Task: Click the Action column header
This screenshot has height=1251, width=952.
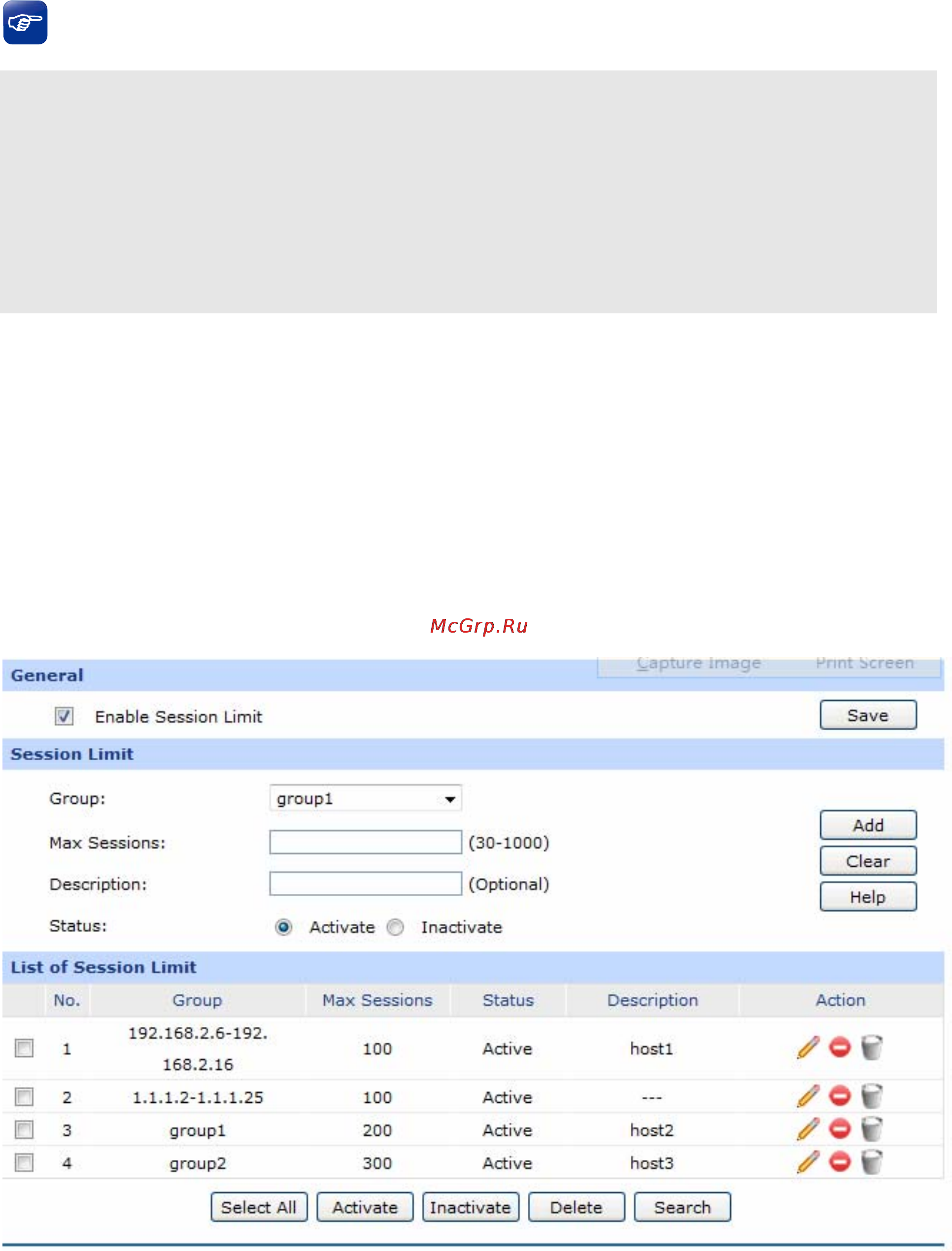Action: coord(840,1000)
